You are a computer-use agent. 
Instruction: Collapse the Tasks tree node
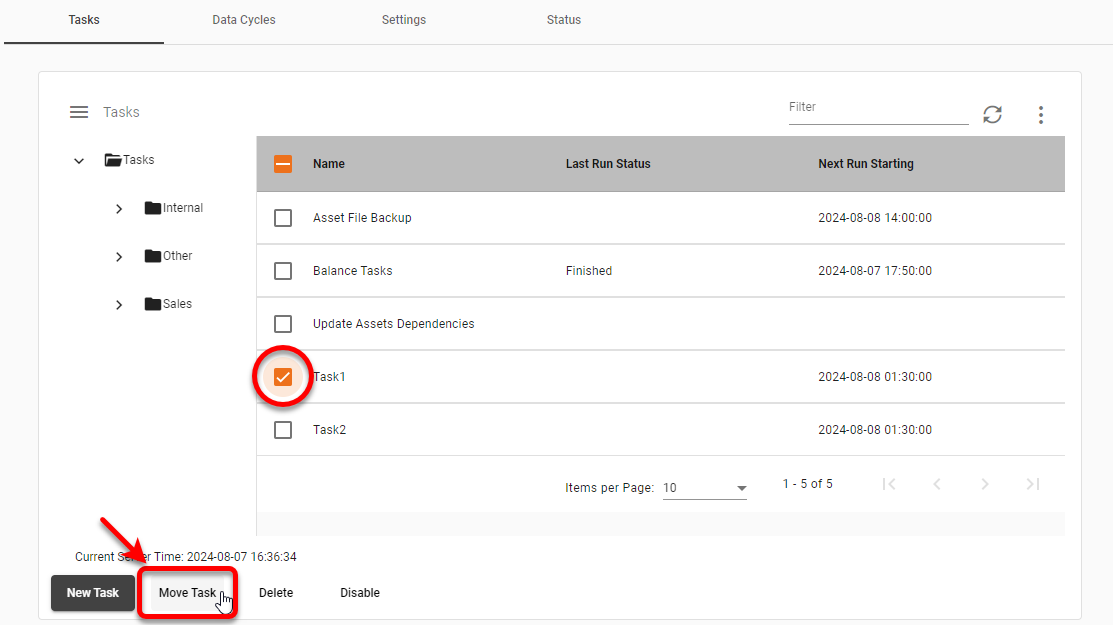(79, 160)
